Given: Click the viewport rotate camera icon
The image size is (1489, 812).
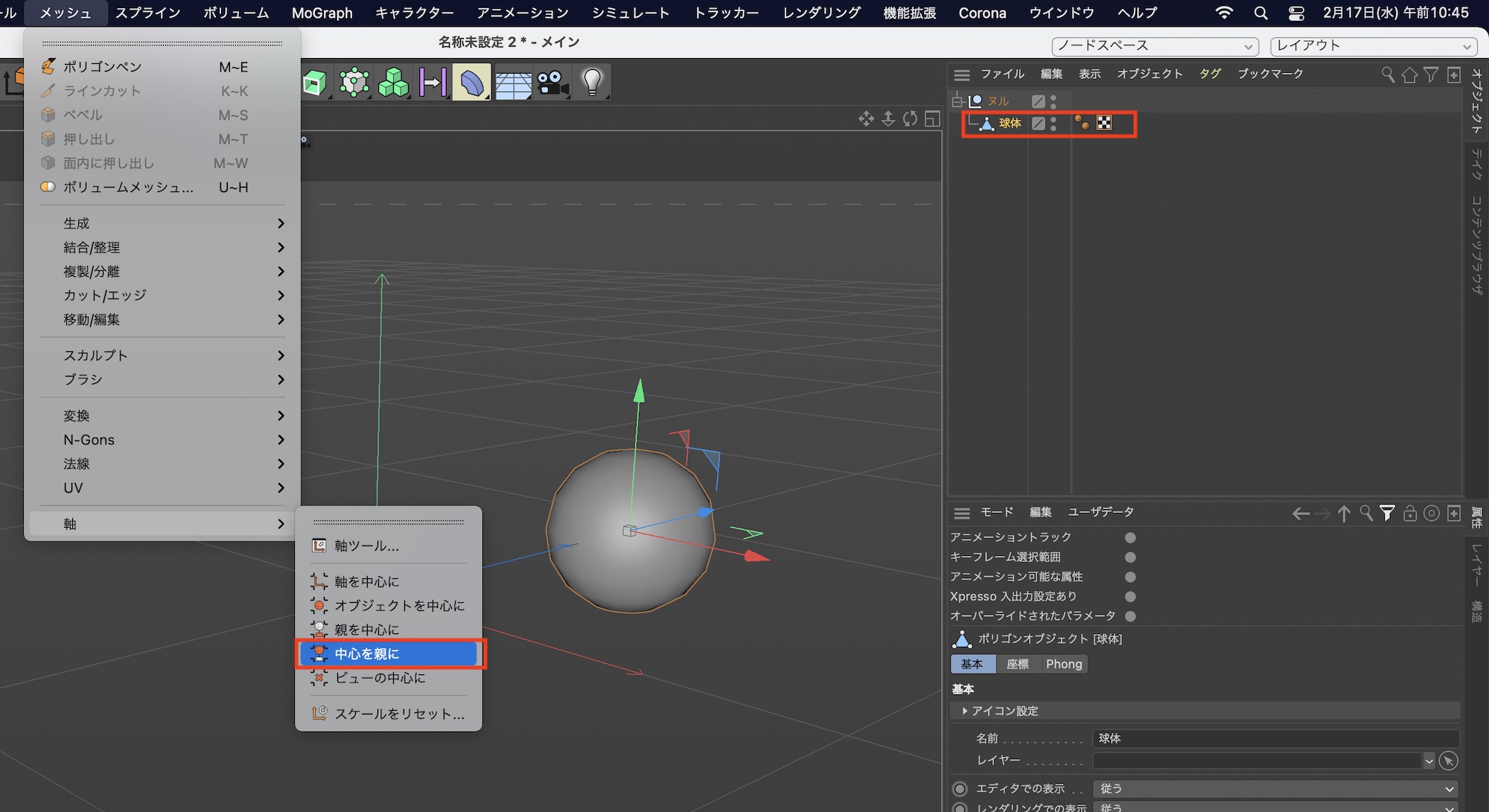Looking at the screenshot, I should coord(910,119).
